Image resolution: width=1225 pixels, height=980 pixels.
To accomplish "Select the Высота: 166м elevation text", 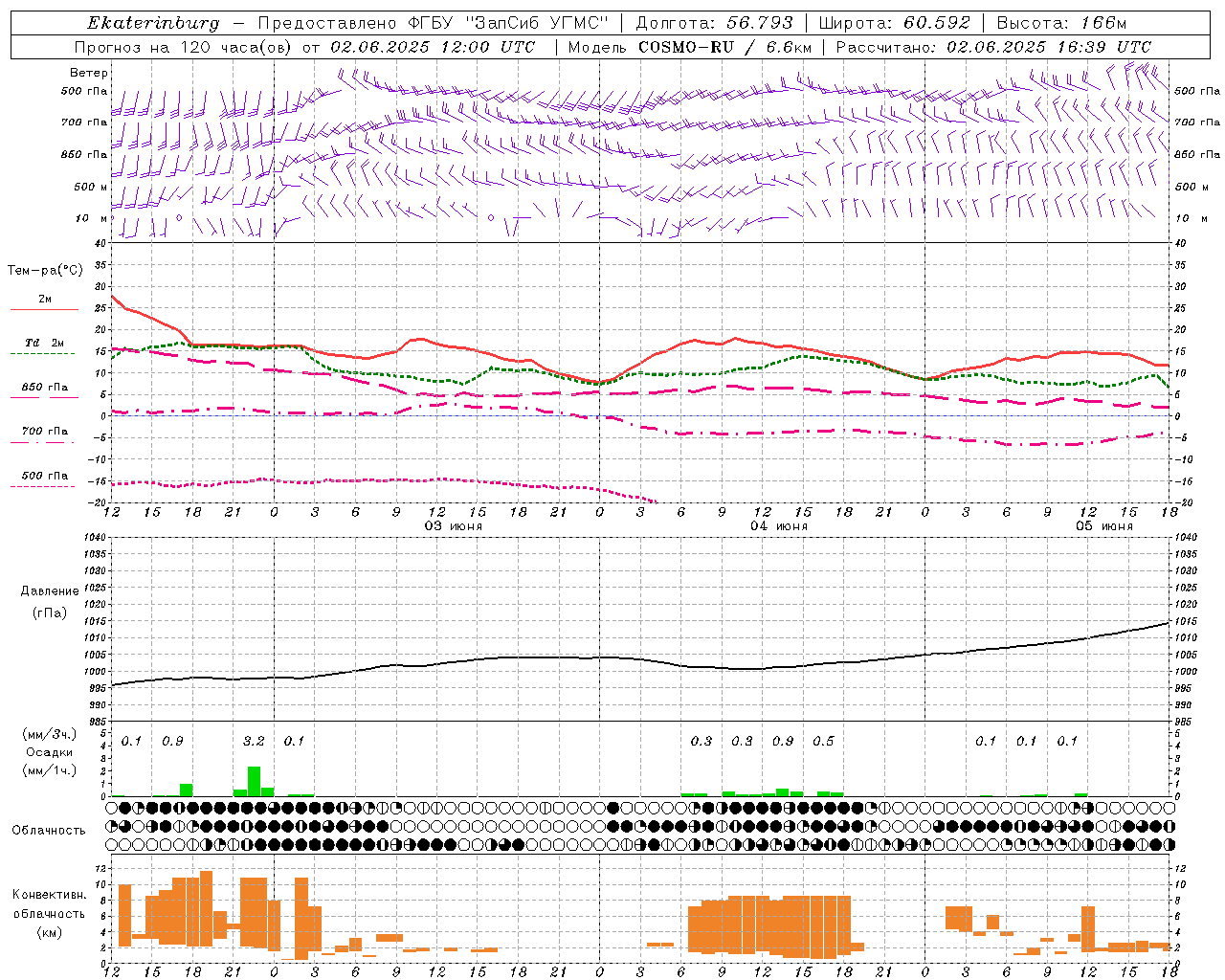I will click(1062, 23).
